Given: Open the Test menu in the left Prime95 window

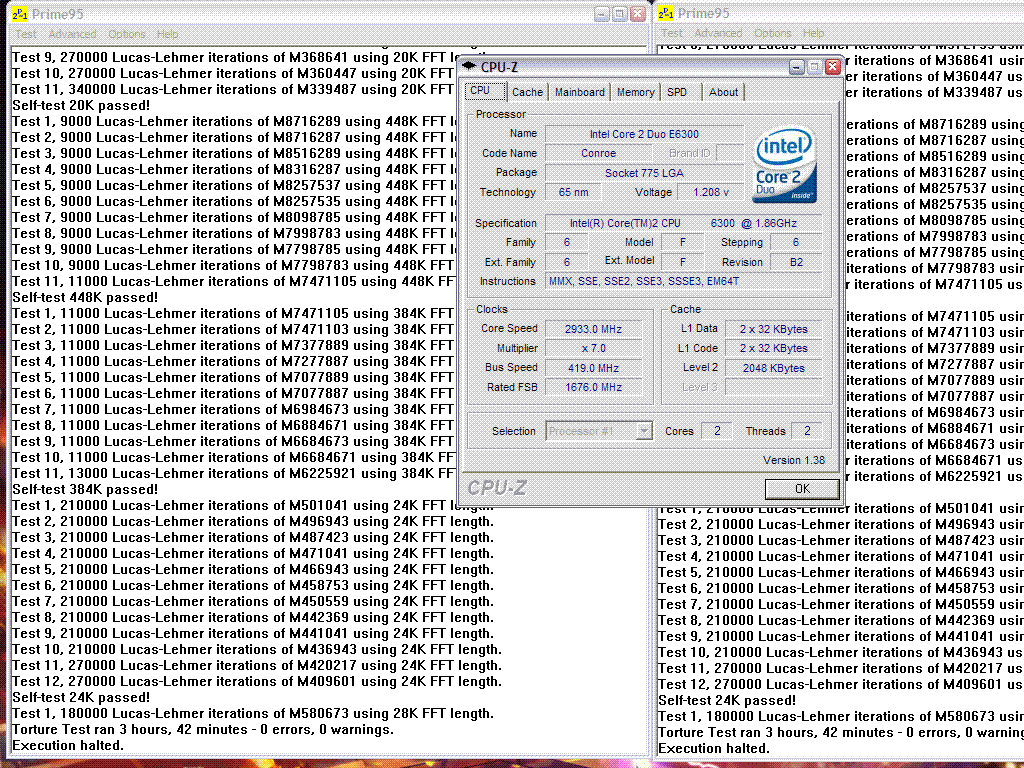Looking at the screenshot, I should click(x=26, y=34).
